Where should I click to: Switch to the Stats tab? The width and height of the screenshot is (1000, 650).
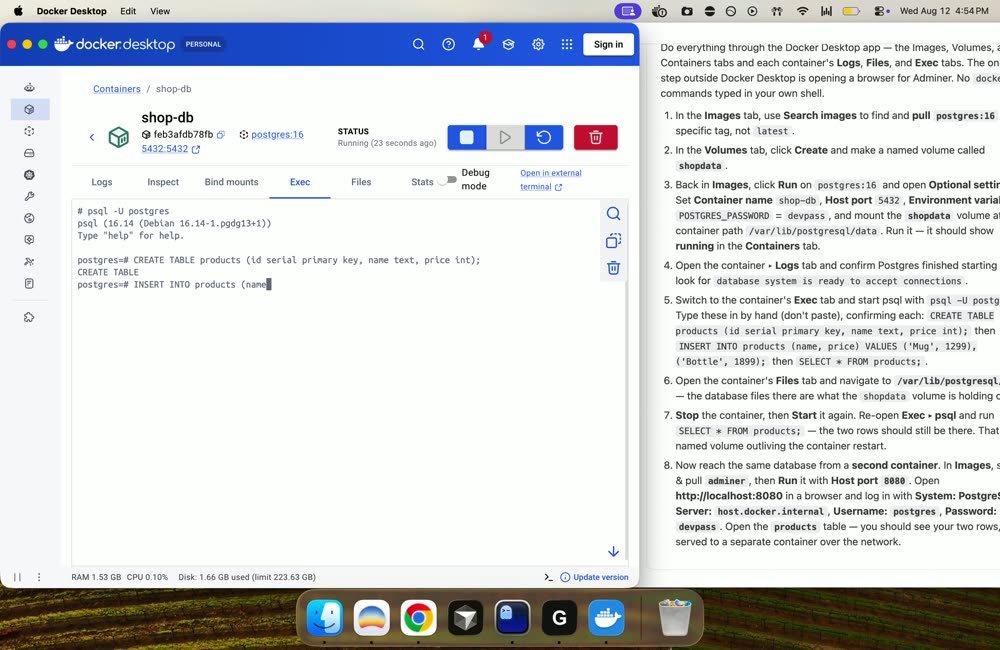422,182
